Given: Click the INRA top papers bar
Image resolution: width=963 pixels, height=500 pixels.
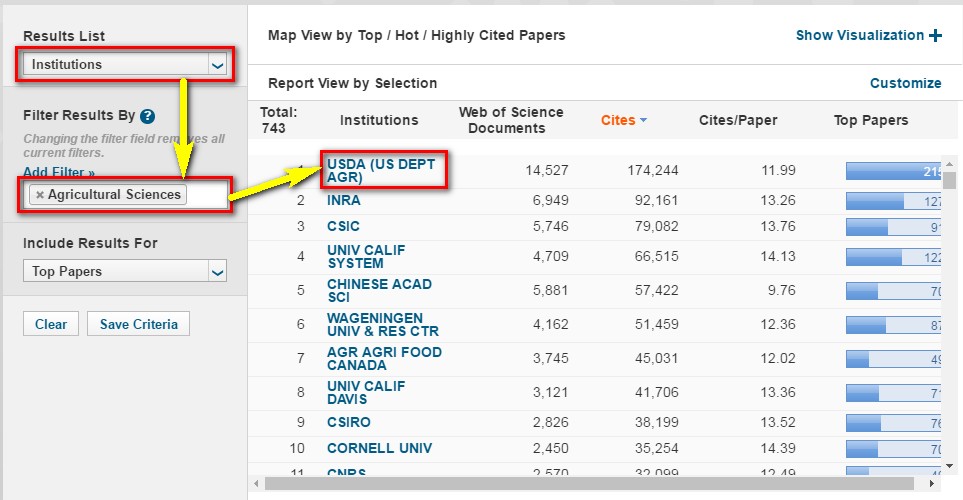Looking at the screenshot, I should click(x=893, y=201).
